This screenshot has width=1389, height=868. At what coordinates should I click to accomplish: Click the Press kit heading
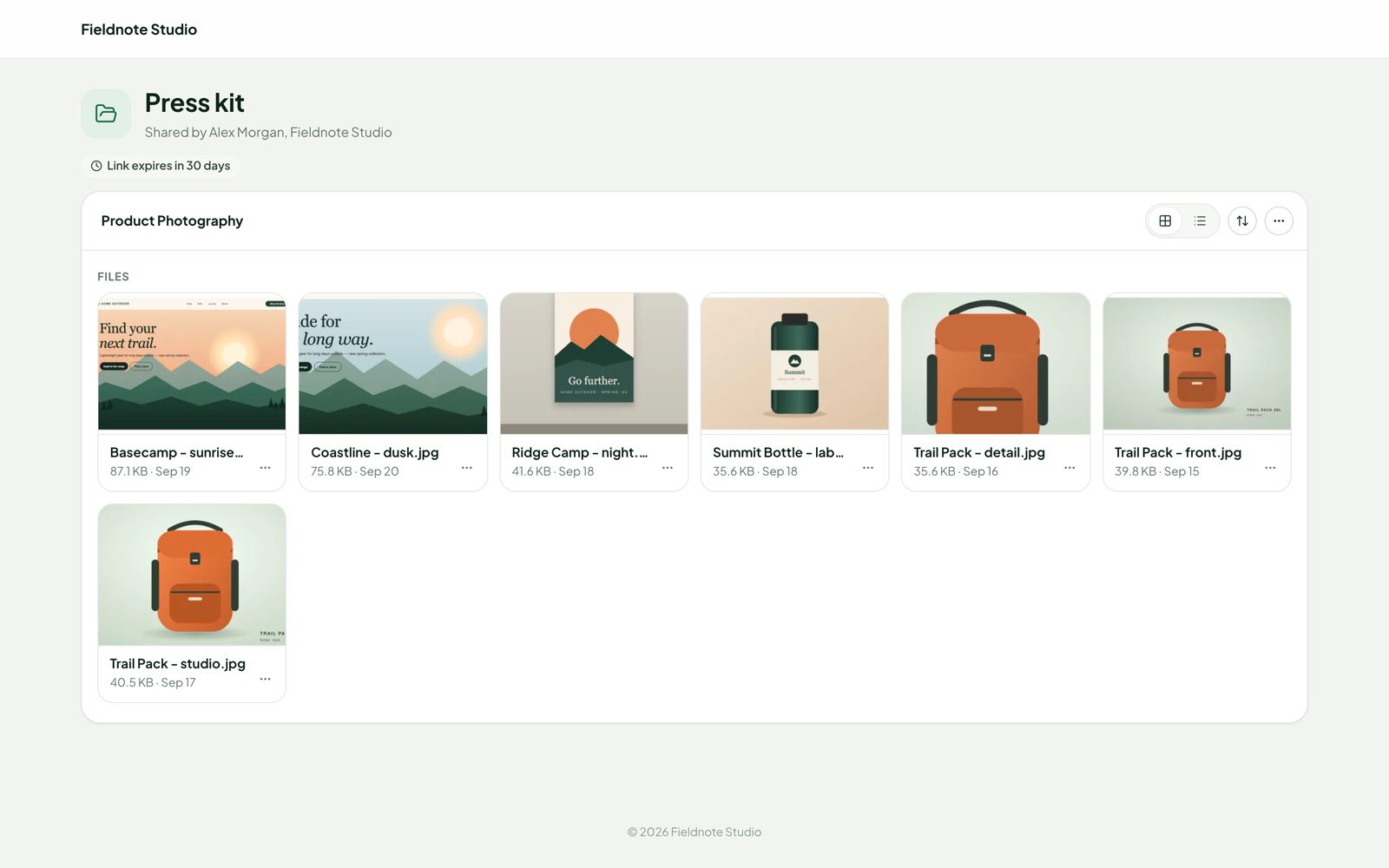[194, 103]
